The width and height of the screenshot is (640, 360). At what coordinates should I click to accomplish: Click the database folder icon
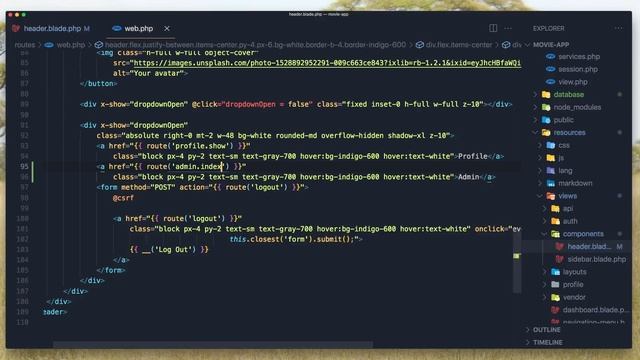(x=546, y=95)
